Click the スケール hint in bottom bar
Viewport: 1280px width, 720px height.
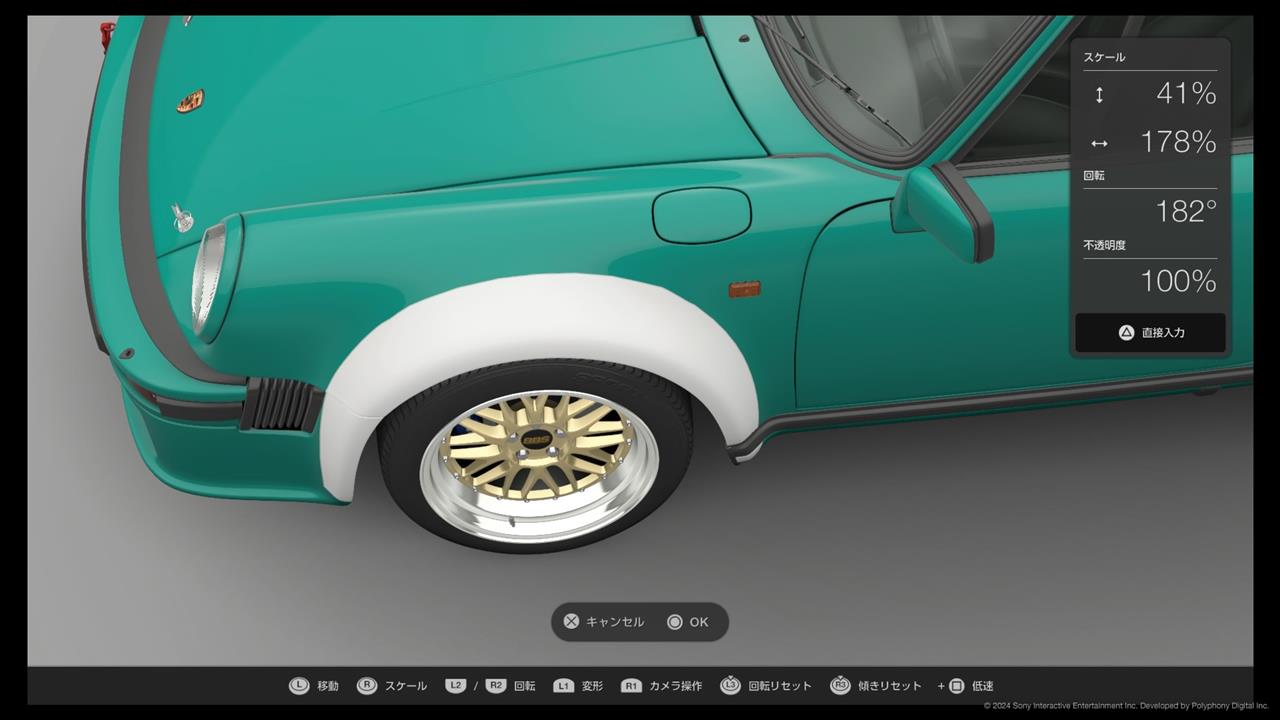[x=406, y=686]
